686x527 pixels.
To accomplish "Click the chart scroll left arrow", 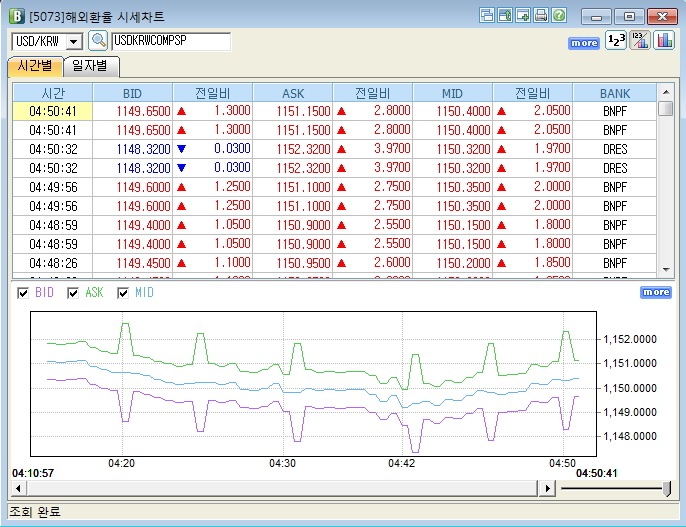I will click(18, 488).
